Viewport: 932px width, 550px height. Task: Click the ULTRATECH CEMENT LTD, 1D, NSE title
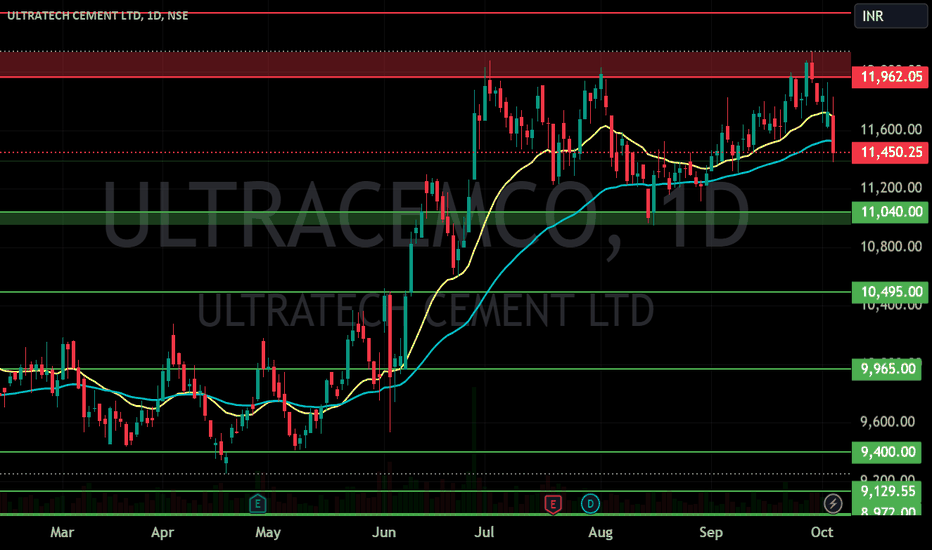(97, 16)
